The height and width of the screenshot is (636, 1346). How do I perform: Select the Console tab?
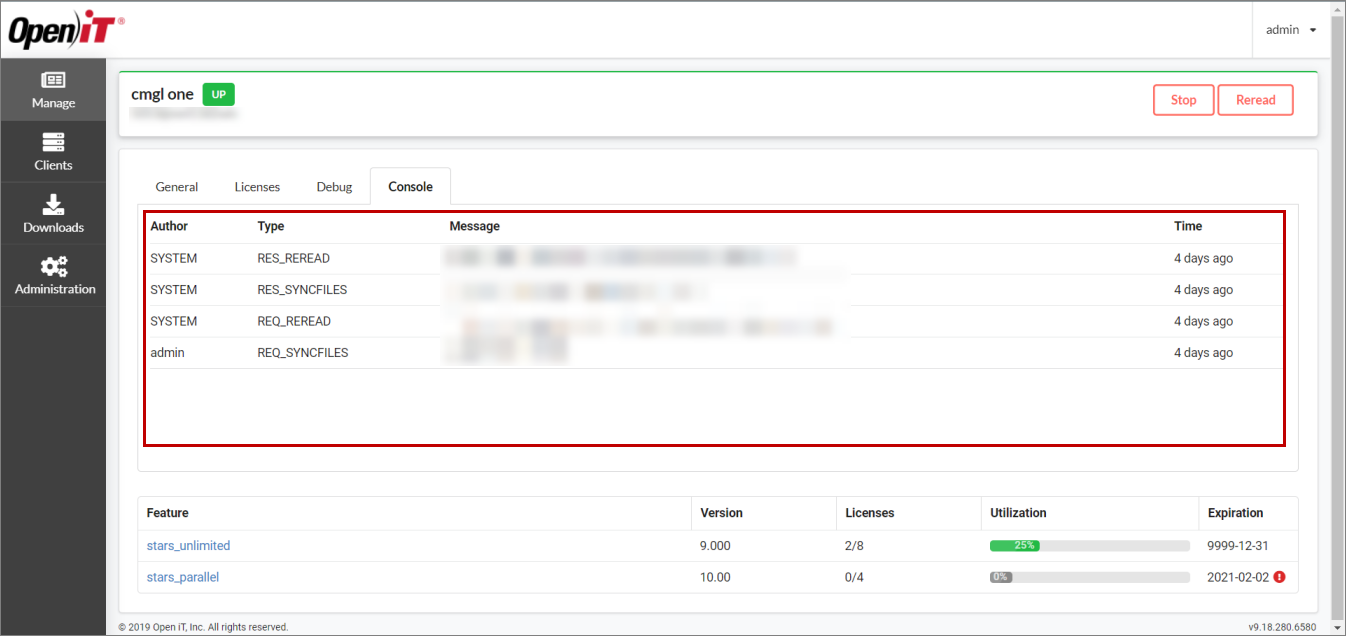coord(410,187)
